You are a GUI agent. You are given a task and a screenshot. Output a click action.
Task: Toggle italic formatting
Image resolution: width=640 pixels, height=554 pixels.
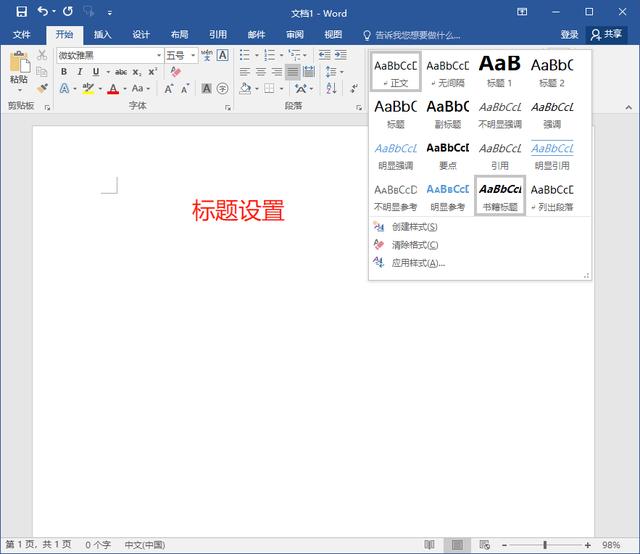pyautogui.click(x=80, y=72)
